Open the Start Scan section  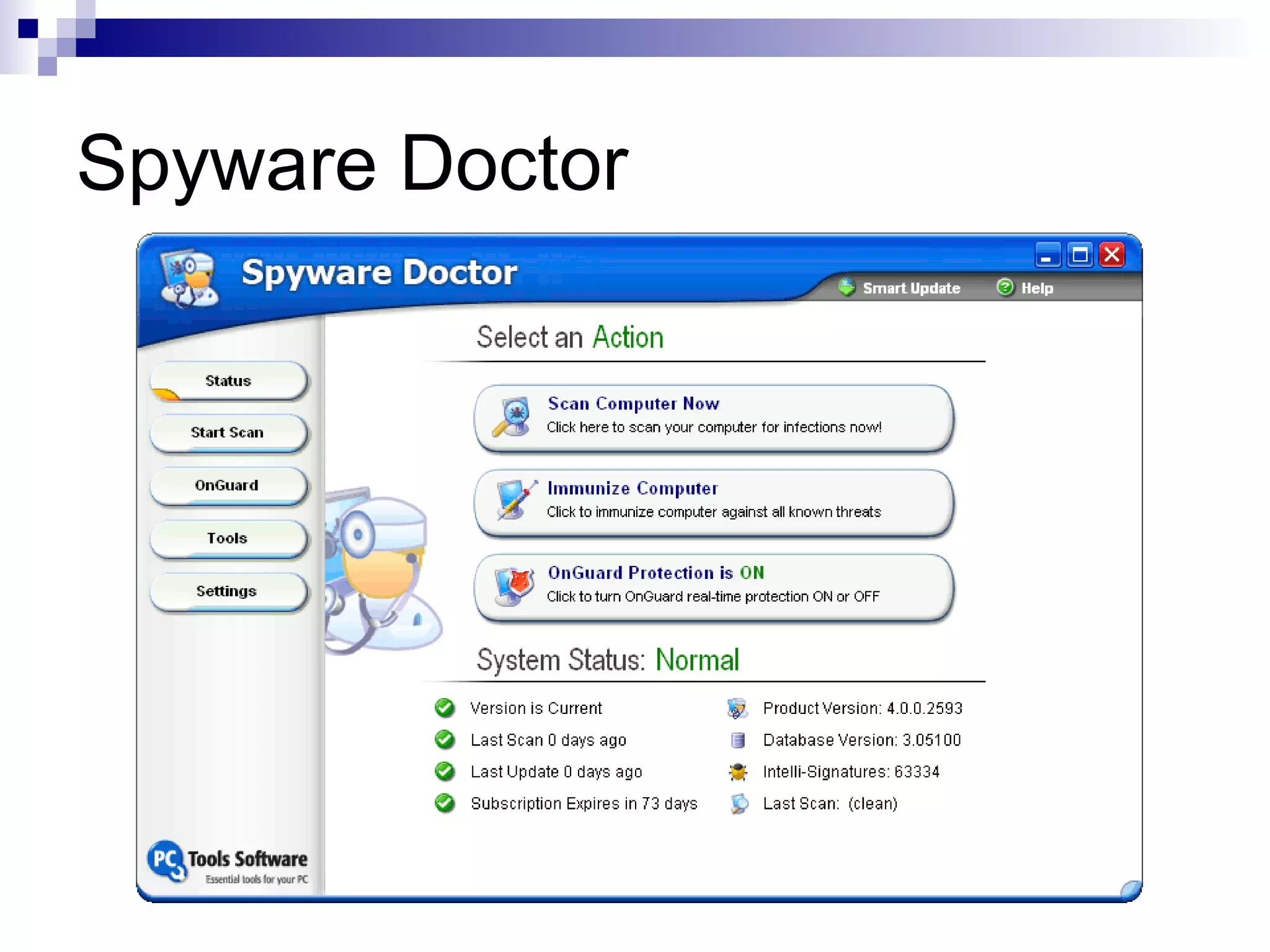pos(228,433)
